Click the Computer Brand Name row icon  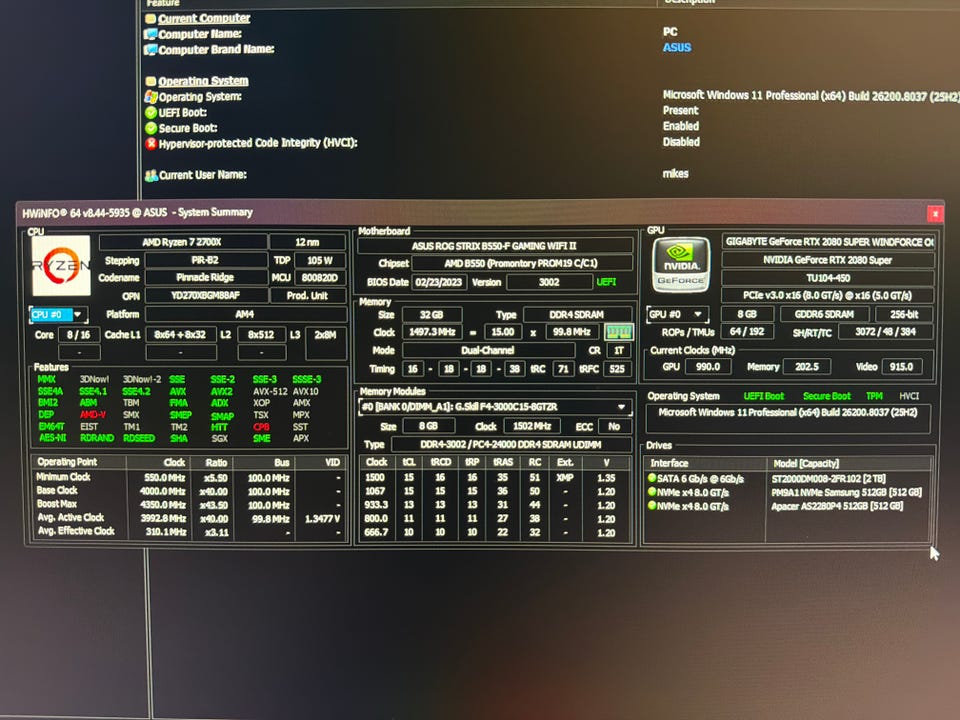tap(151, 50)
